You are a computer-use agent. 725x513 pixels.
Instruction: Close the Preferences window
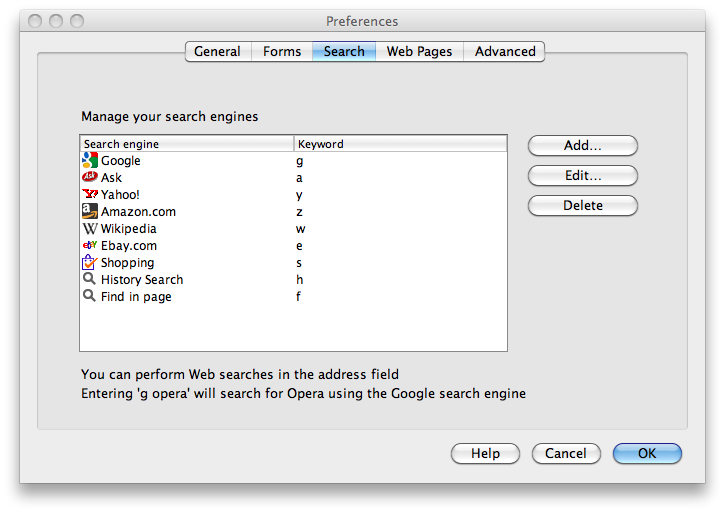[35, 21]
